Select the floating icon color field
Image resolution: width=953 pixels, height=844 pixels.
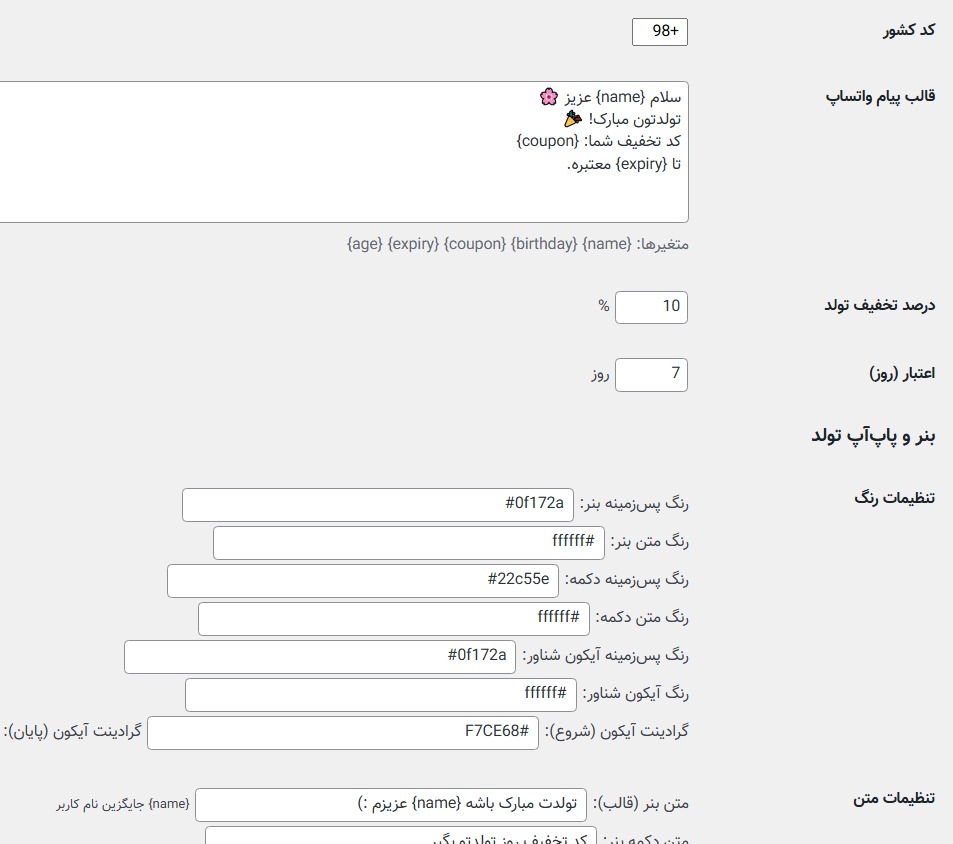point(380,694)
